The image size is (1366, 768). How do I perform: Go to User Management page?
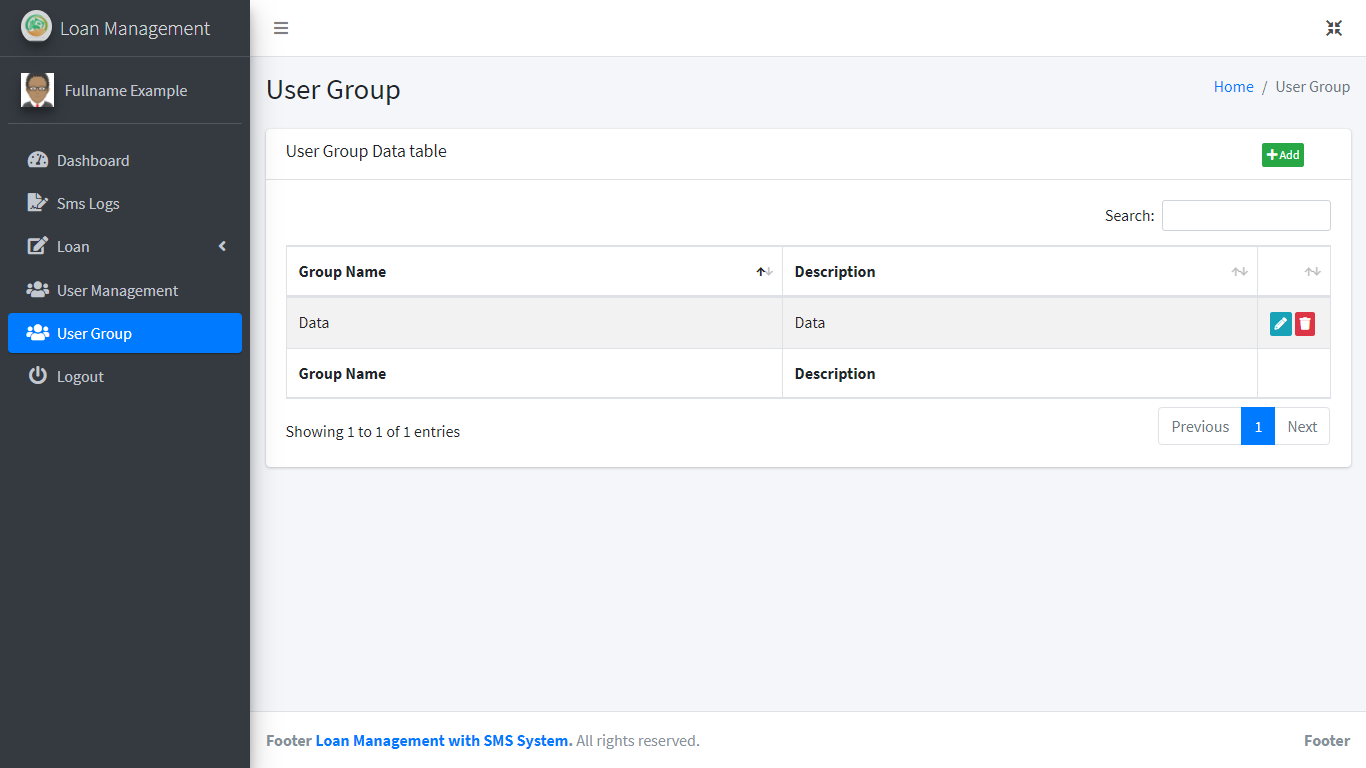coord(125,290)
